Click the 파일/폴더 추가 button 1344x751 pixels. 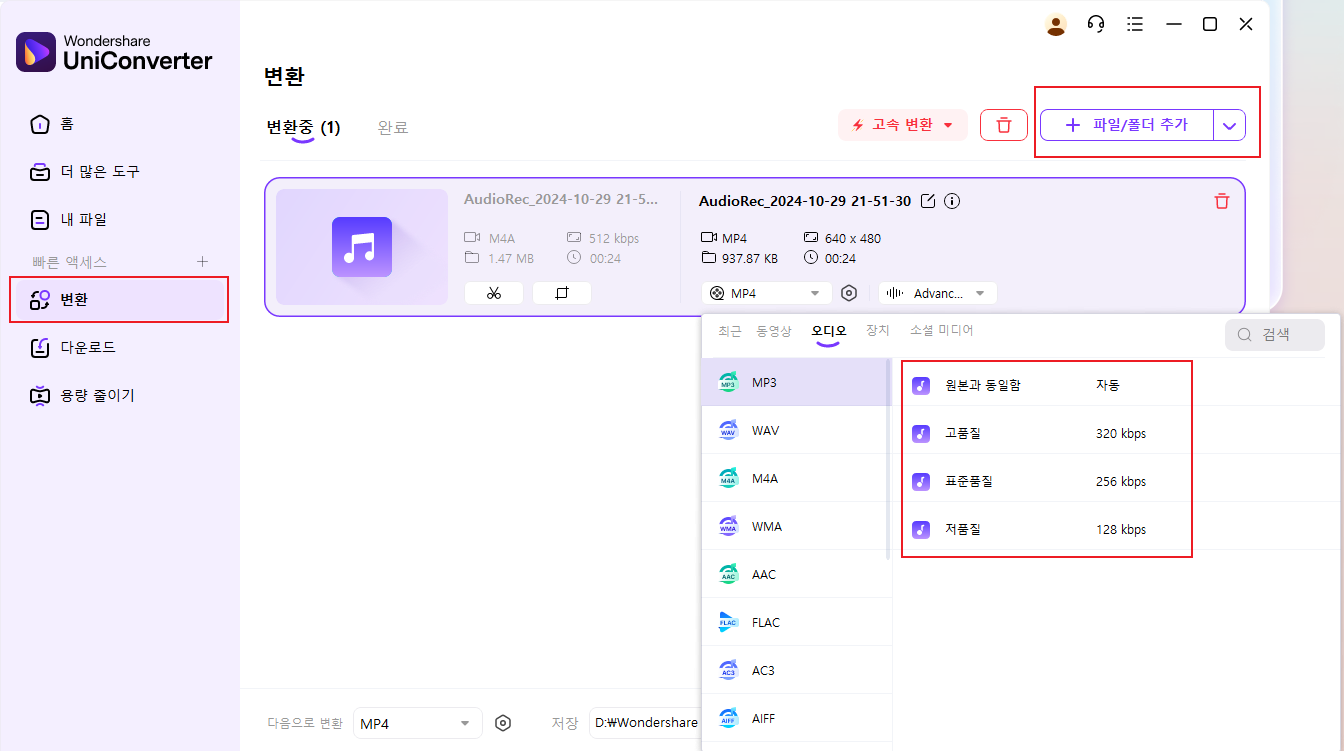click(1127, 125)
